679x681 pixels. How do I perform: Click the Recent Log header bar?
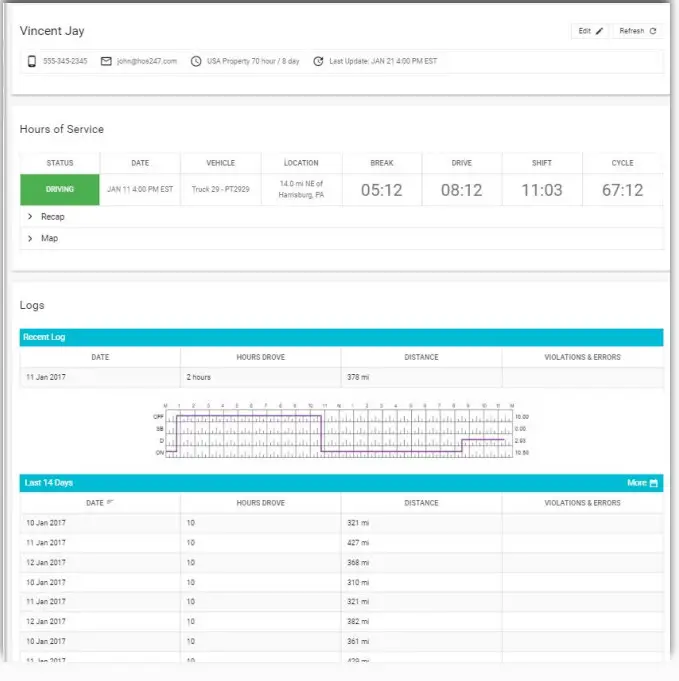pos(341,337)
